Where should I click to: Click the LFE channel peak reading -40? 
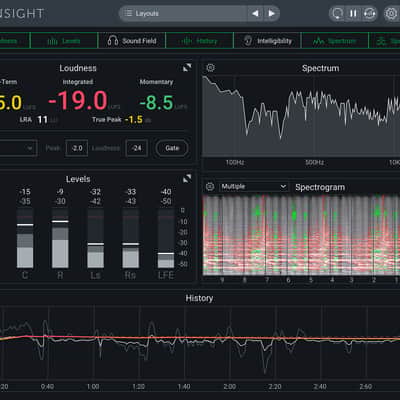(166, 192)
